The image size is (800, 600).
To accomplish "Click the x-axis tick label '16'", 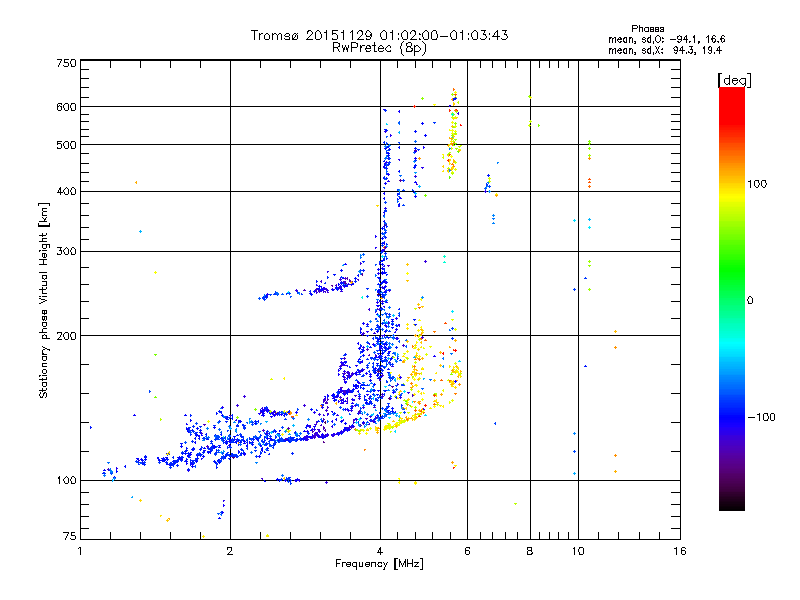I will click(x=680, y=551).
